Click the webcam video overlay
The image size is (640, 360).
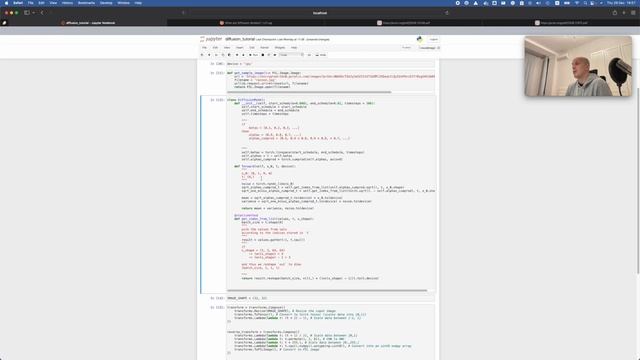[578, 66]
